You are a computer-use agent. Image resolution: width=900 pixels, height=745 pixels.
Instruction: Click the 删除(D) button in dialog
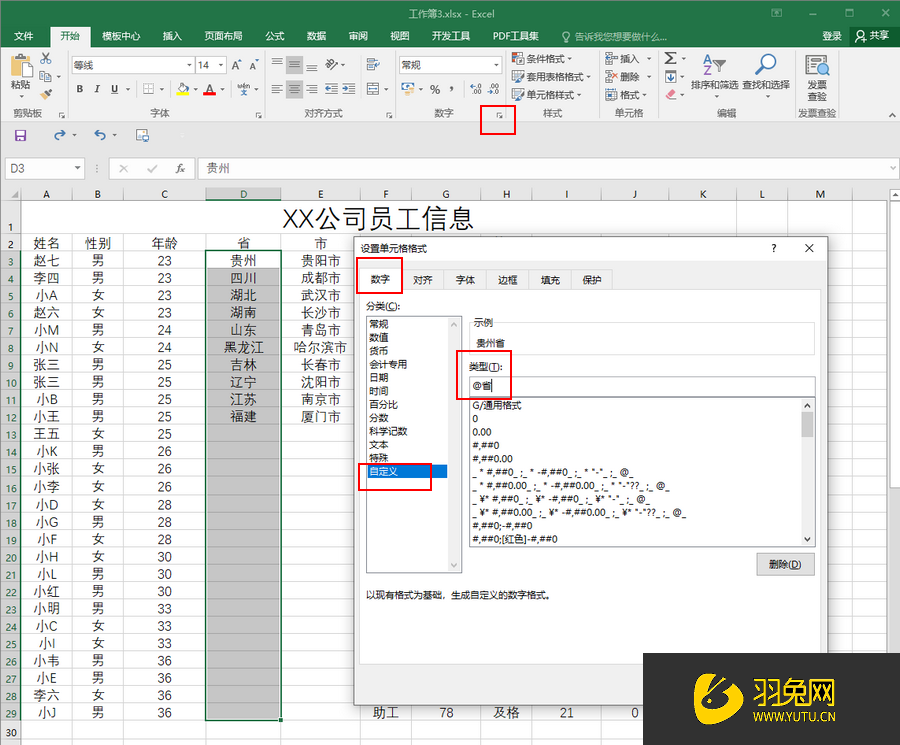coord(785,564)
